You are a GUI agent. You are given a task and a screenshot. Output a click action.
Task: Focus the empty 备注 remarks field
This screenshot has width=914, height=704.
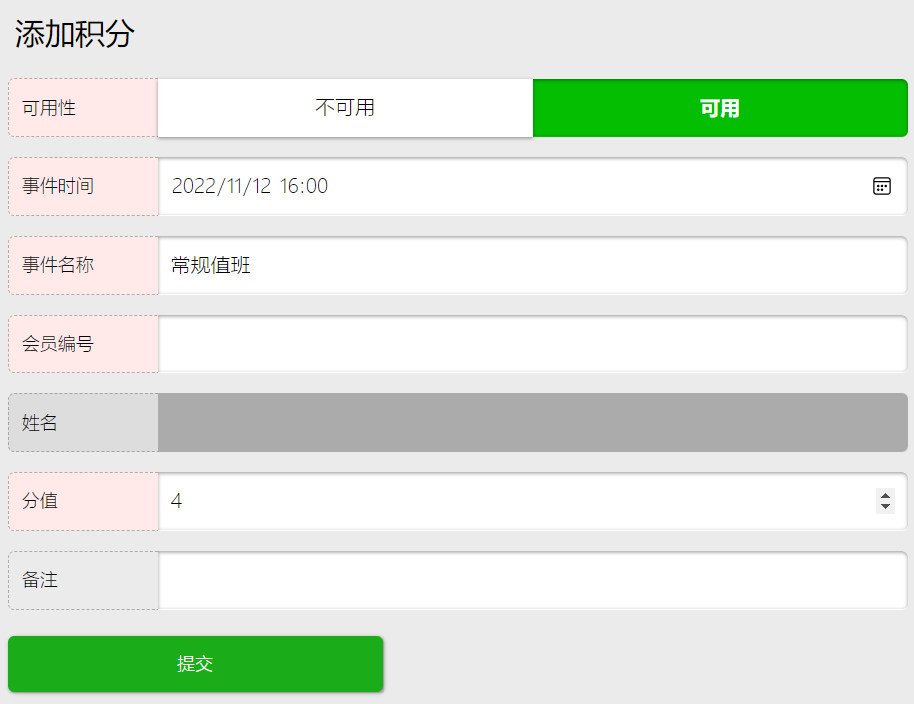pyautogui.click(x=533, y=580)
